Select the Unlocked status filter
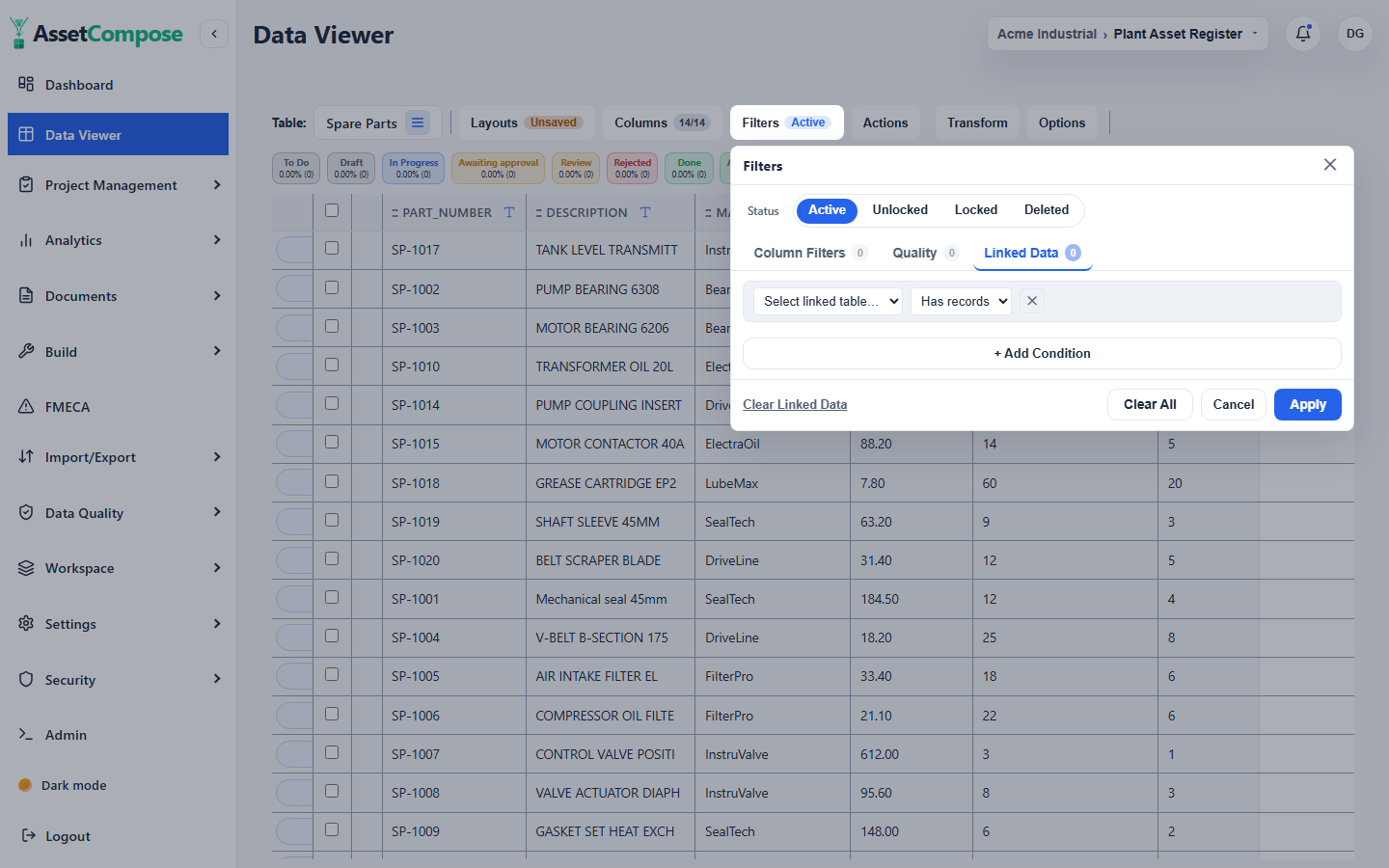This screenshot has height=868, width=1389. 900,209
